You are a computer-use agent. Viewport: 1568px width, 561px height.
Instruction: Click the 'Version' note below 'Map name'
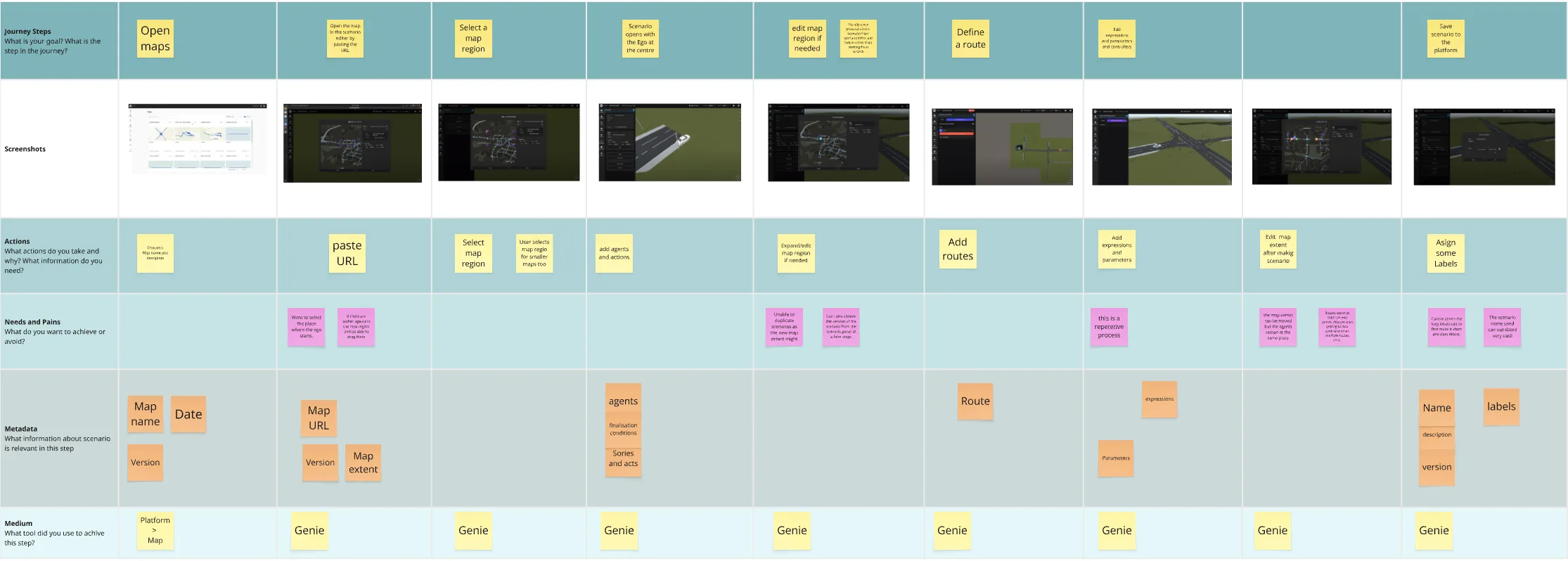click(146, 463)
